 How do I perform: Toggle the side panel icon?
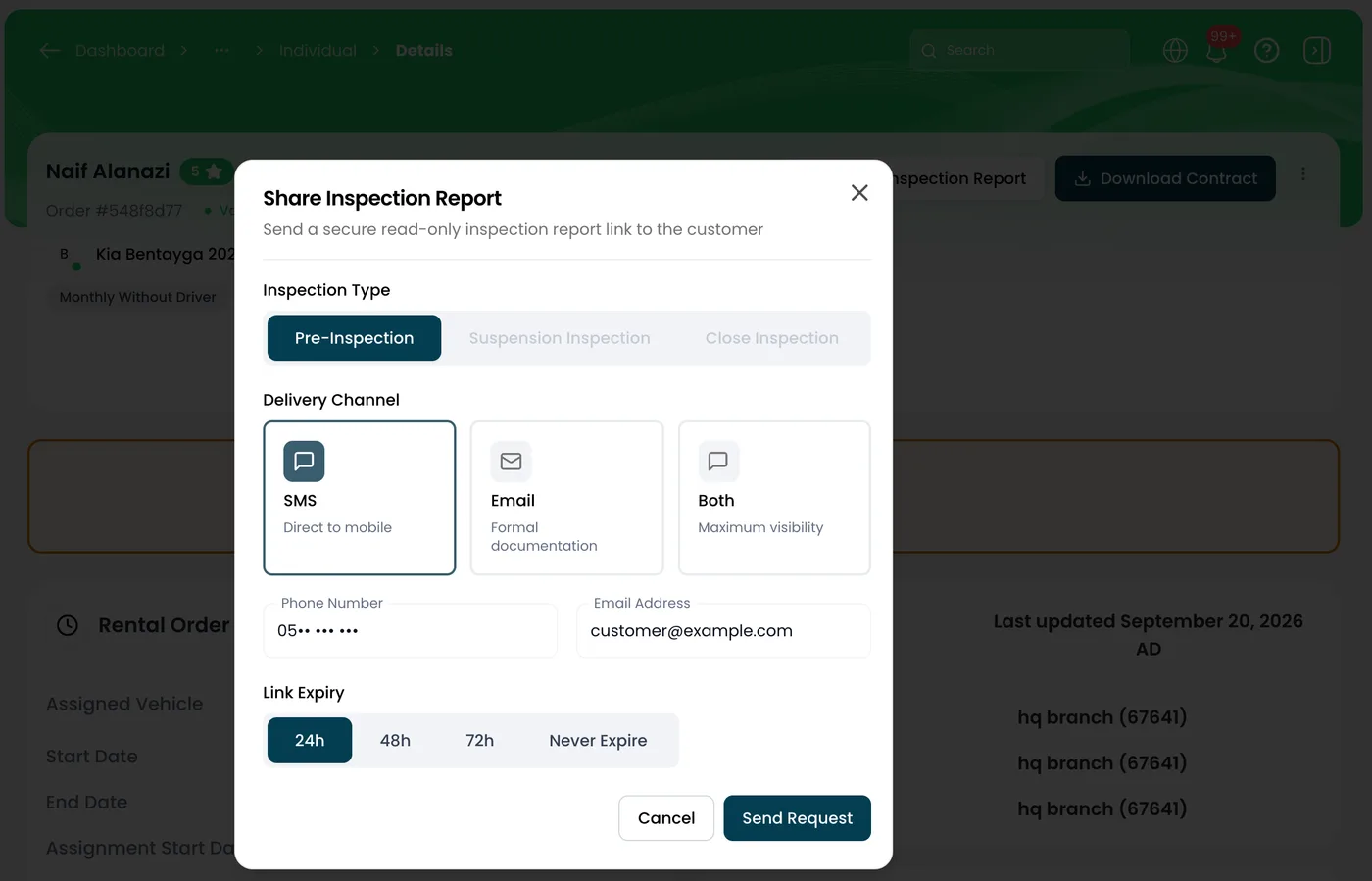pos(1317,50)
